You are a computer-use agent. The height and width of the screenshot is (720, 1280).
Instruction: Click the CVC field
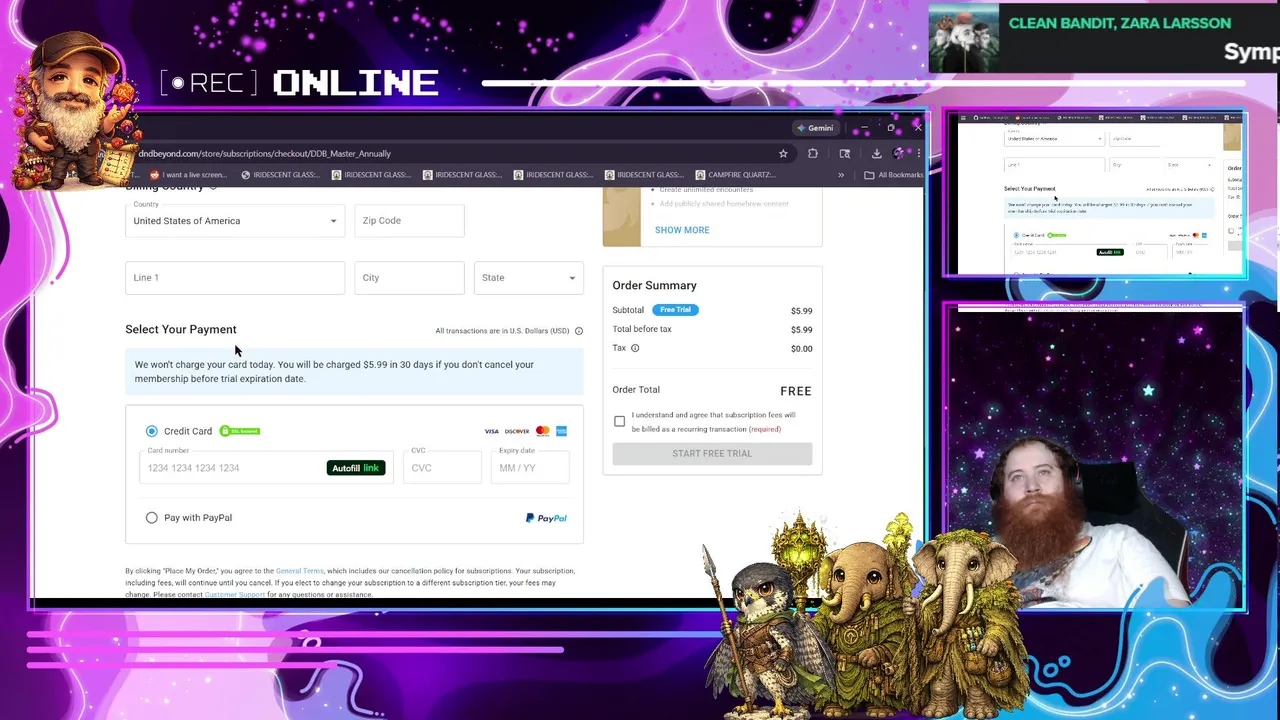point(442,467)
